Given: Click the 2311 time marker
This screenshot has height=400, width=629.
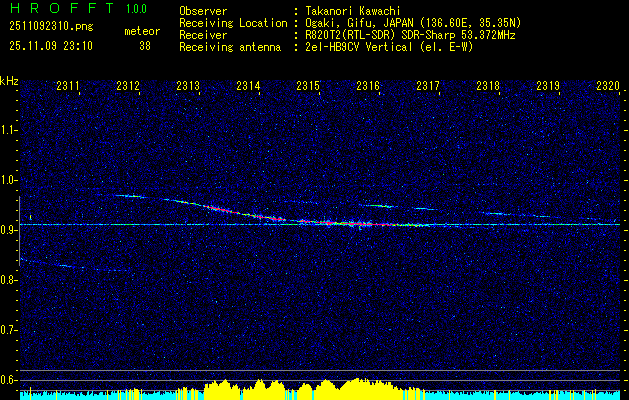Looking at the screenshot, I should 68,85.
